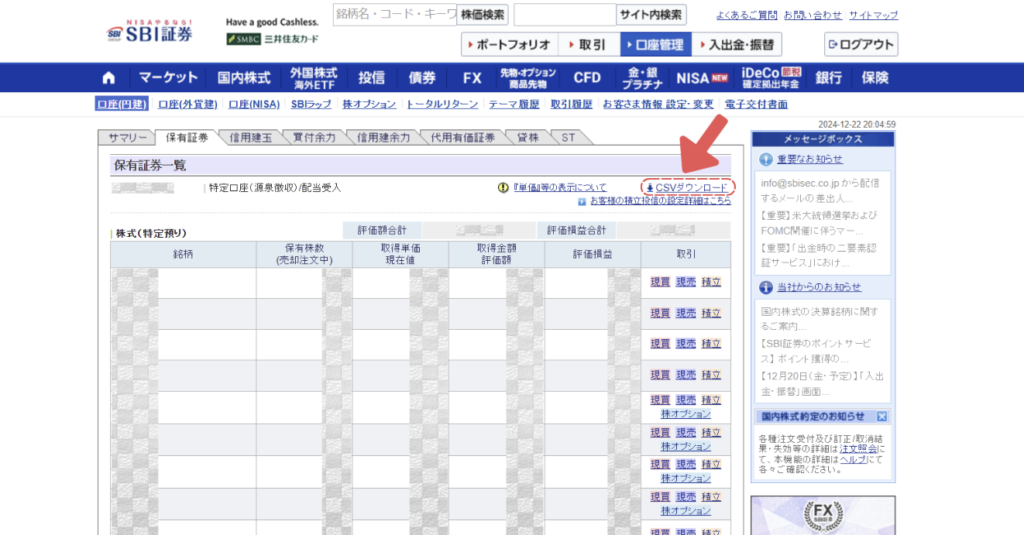The height and width of the screenshot is (535, 1024).
Task: Select 国内株式 in the main navigation
Action: point(243,78)
